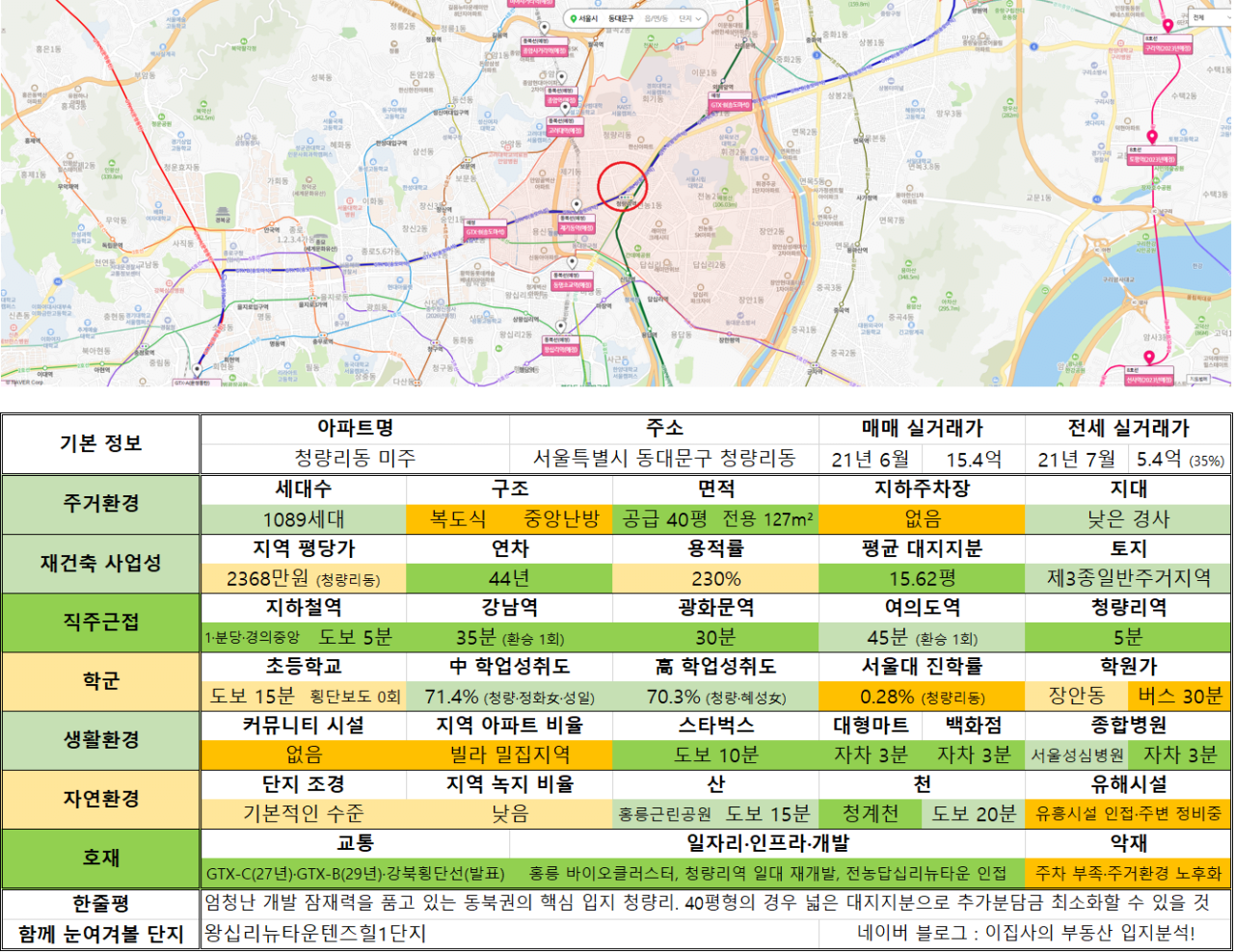Click the 71.4% middle school achievement cell
Screen dimensions: 1234x952
click(509, 697)
